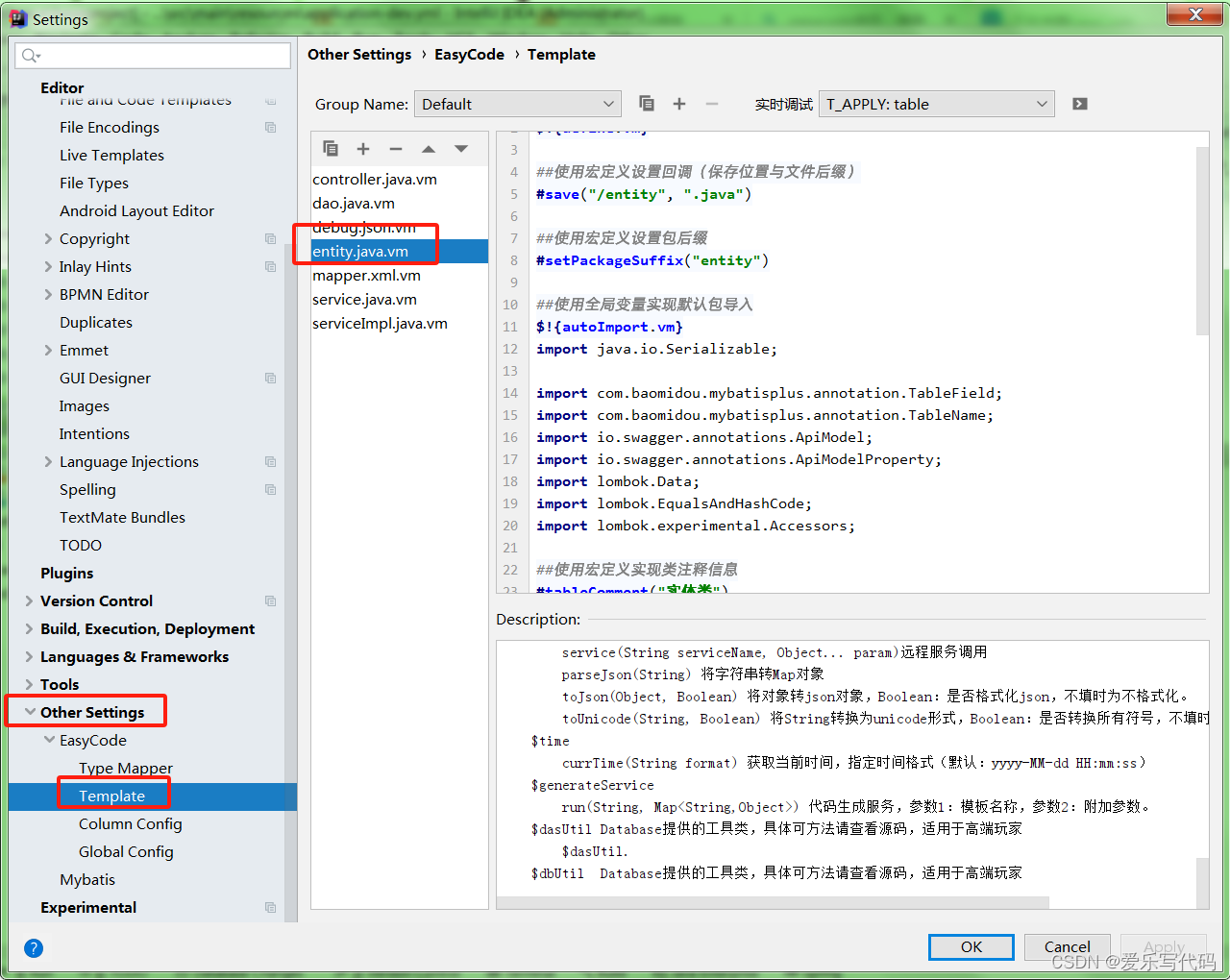1230x980 pixels.
Task: Click the template editor vertical scrollbar
Action: coord(1202,240)
